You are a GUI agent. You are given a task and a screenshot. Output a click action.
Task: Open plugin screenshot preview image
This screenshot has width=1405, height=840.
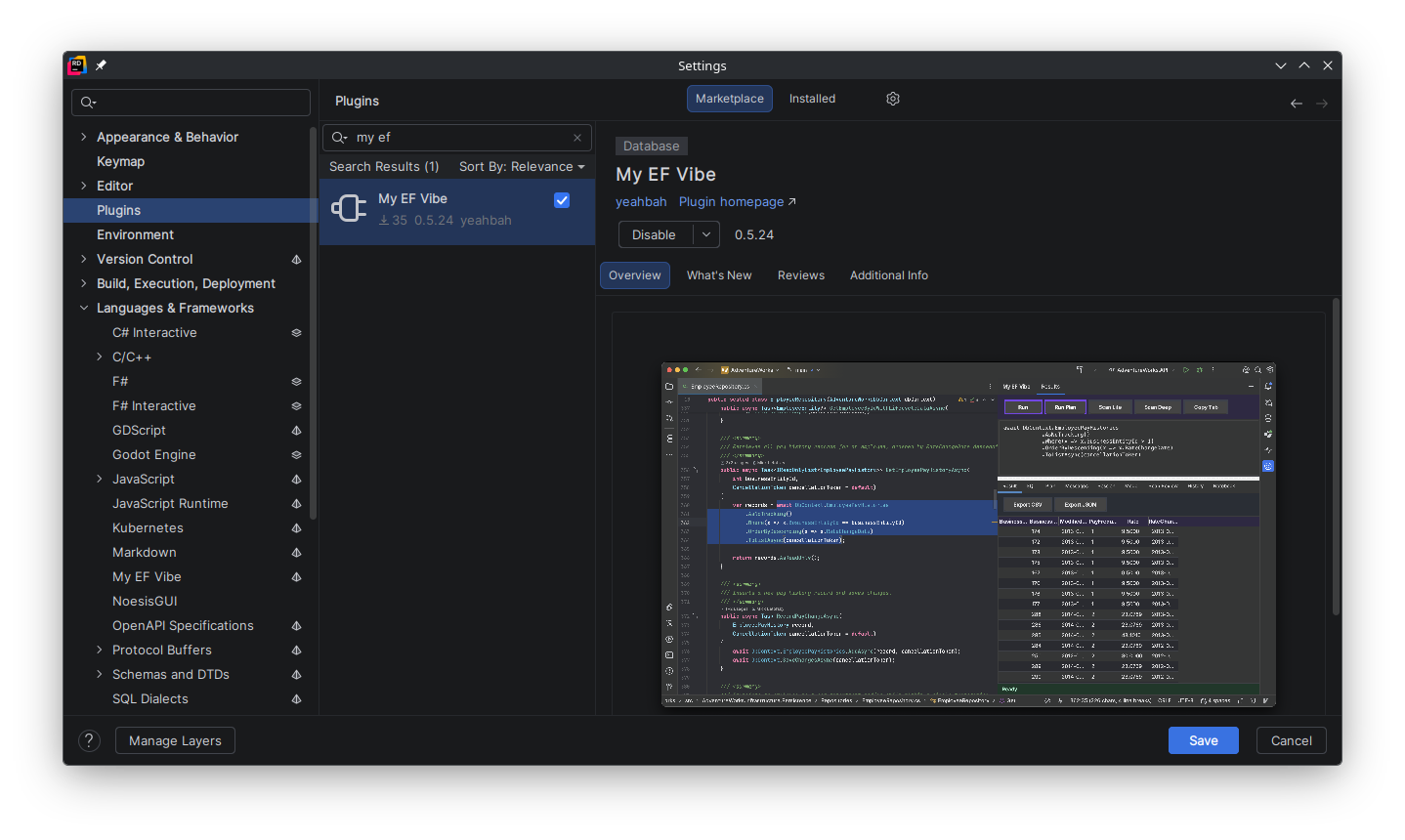968,534
